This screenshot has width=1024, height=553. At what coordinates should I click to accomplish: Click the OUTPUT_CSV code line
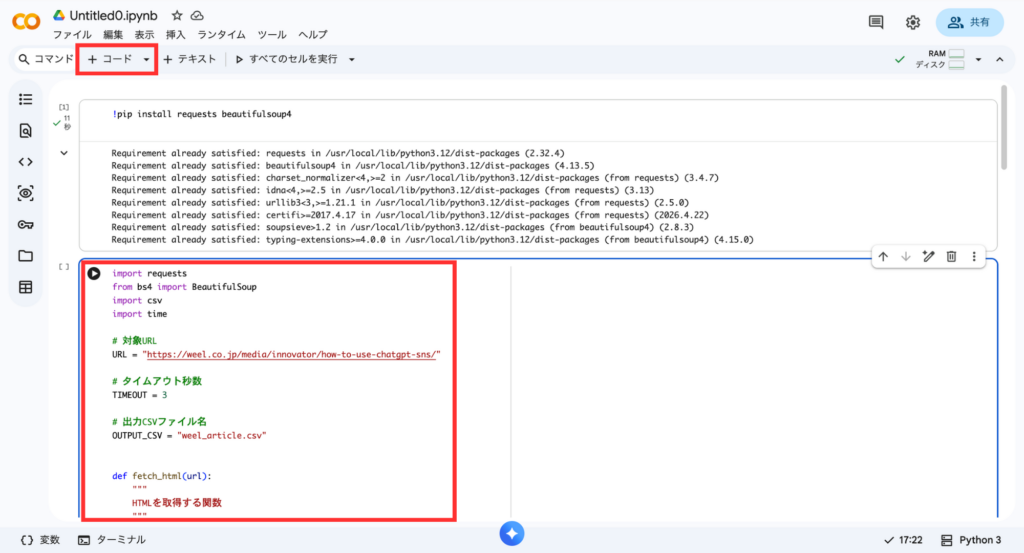point(189,435)
